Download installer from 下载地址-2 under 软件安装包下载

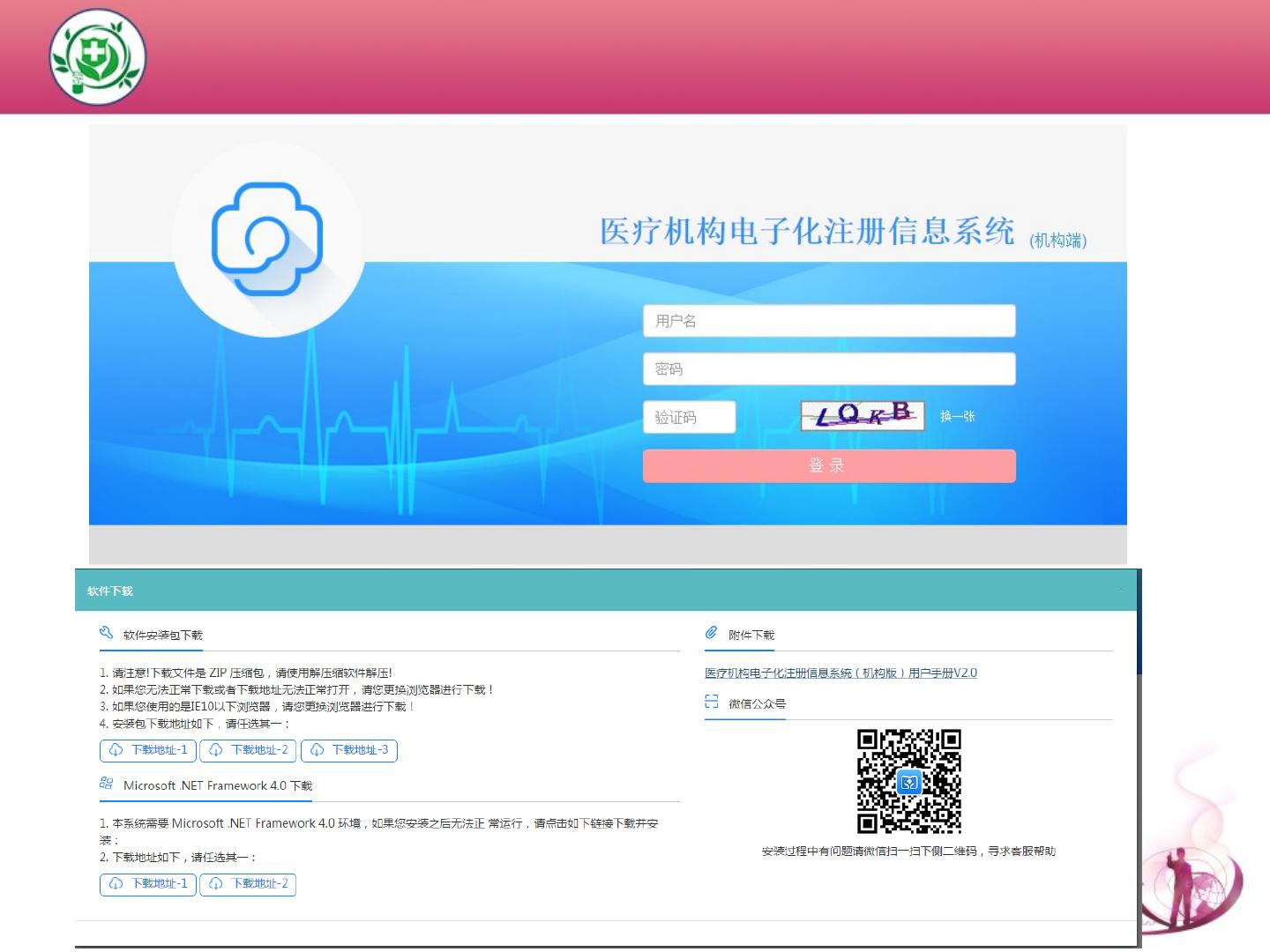248,750
